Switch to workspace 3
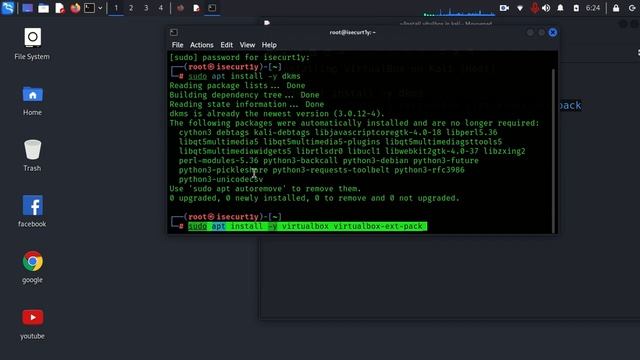This screenshot has width=640, height=360. 146,8
